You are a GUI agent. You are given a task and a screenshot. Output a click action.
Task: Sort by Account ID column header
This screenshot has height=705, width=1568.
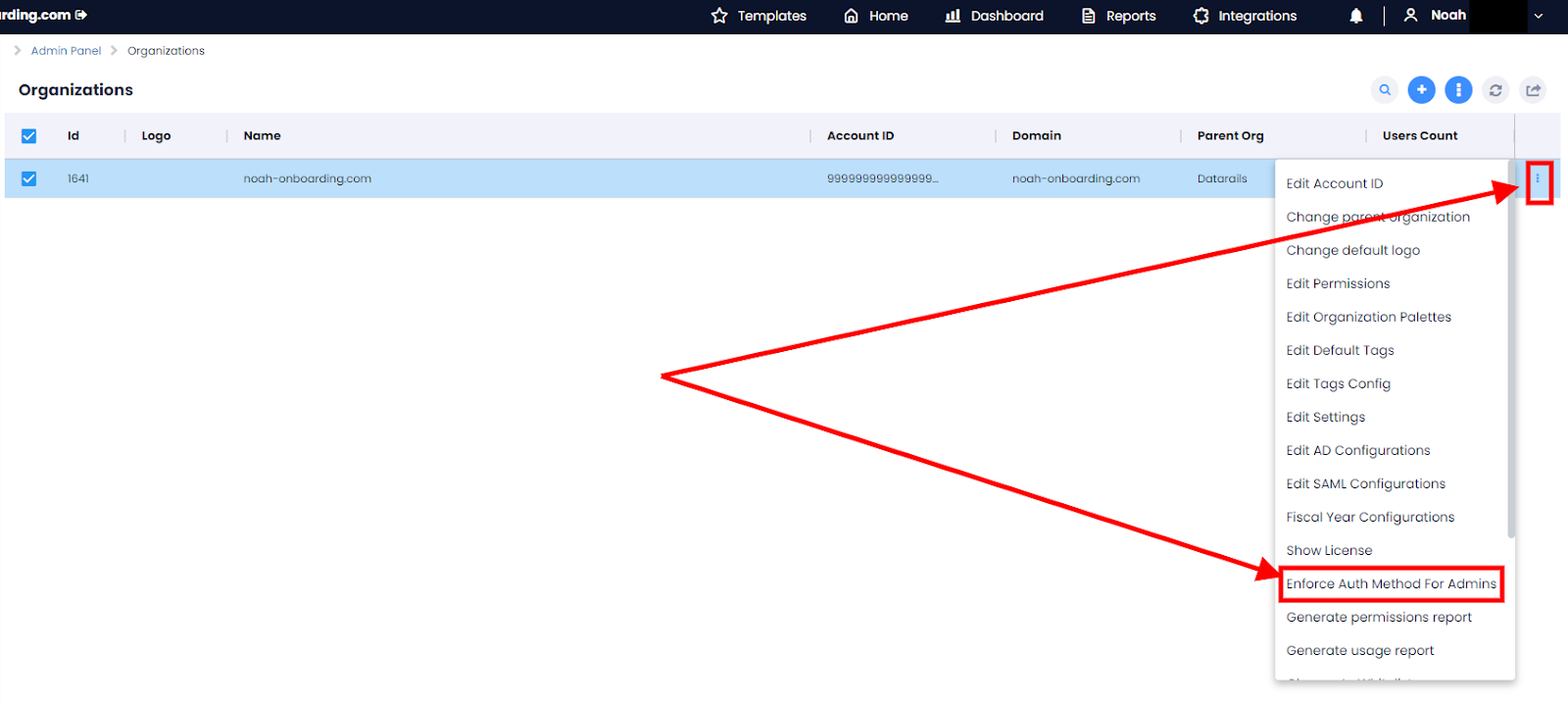pos(860,136)
